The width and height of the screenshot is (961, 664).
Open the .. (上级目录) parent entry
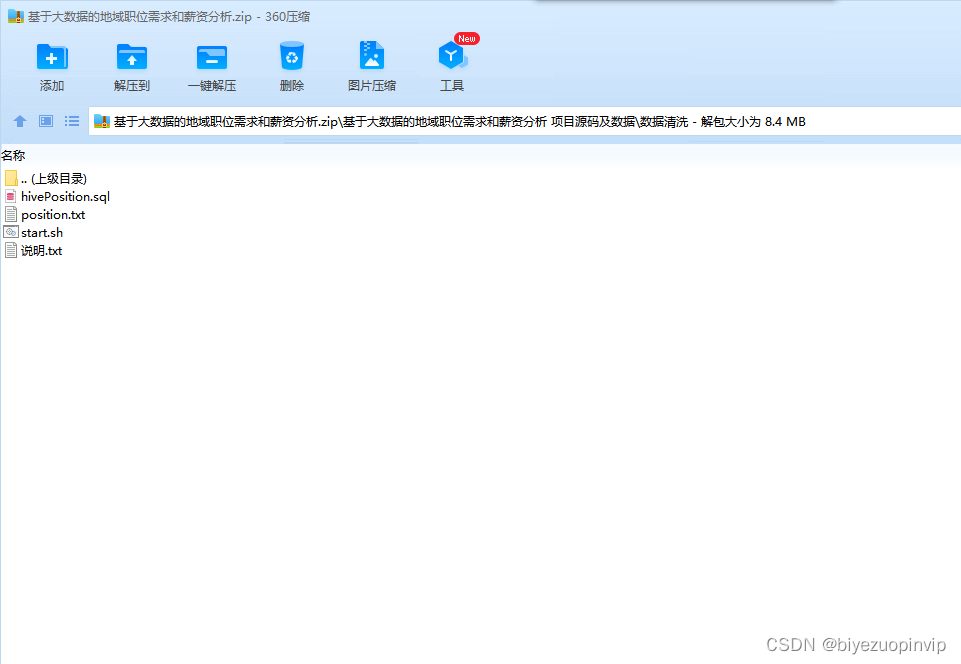54,178
